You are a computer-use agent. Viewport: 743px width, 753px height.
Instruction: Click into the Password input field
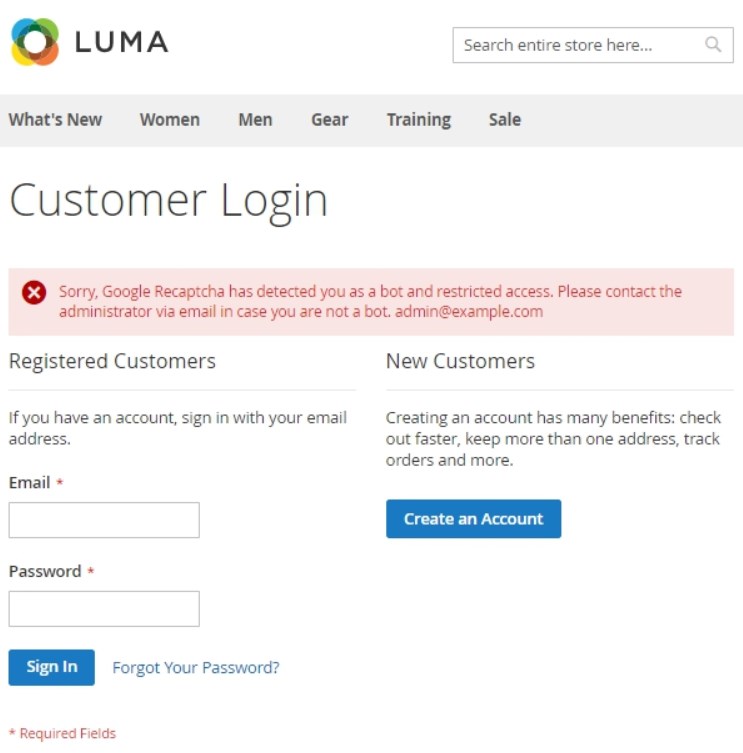click(104, 609)
